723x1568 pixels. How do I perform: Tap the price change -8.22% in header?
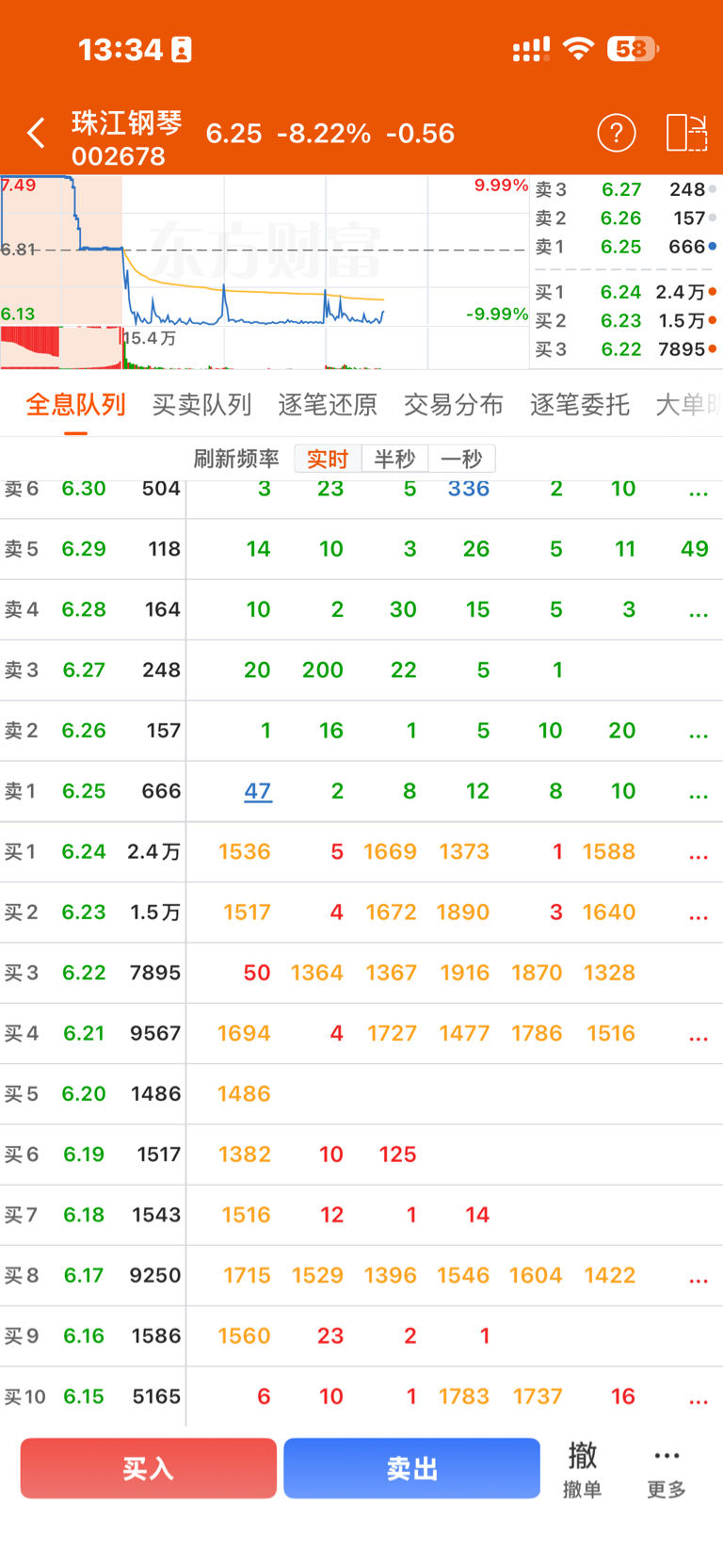[x=324, y=134]
